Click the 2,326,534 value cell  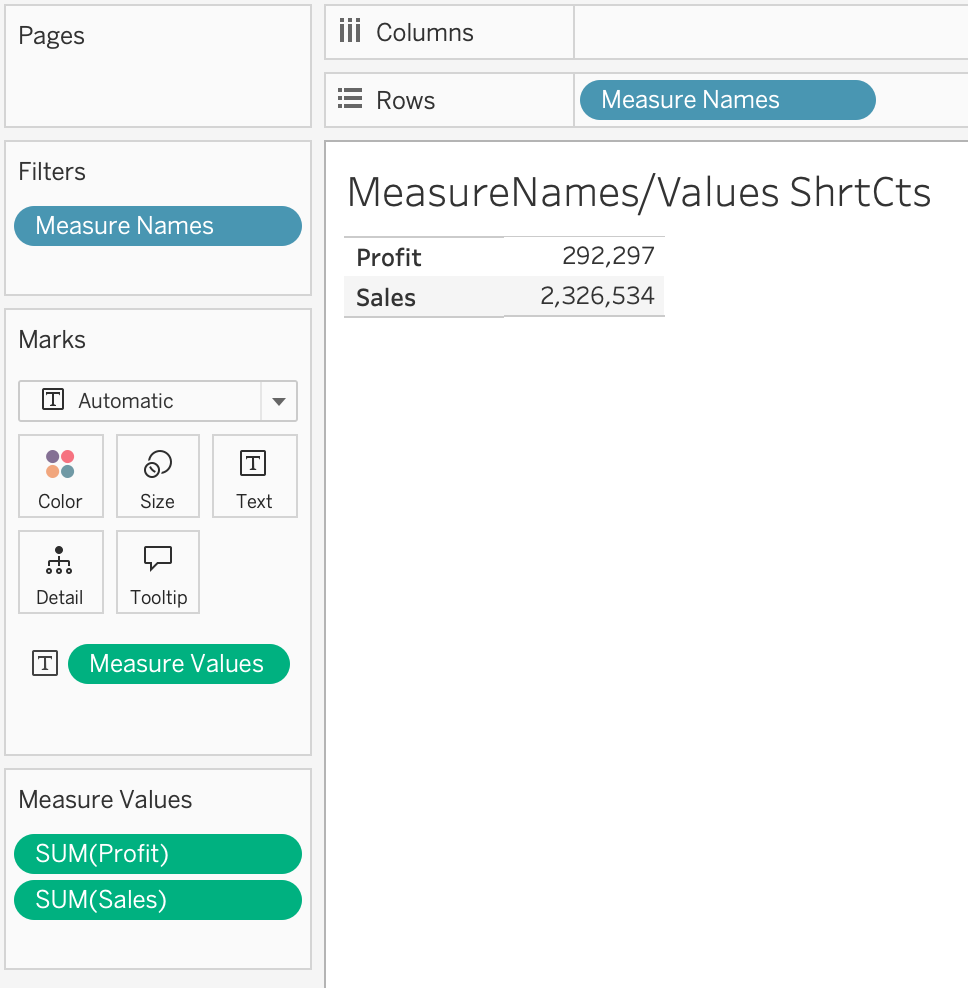584,296
